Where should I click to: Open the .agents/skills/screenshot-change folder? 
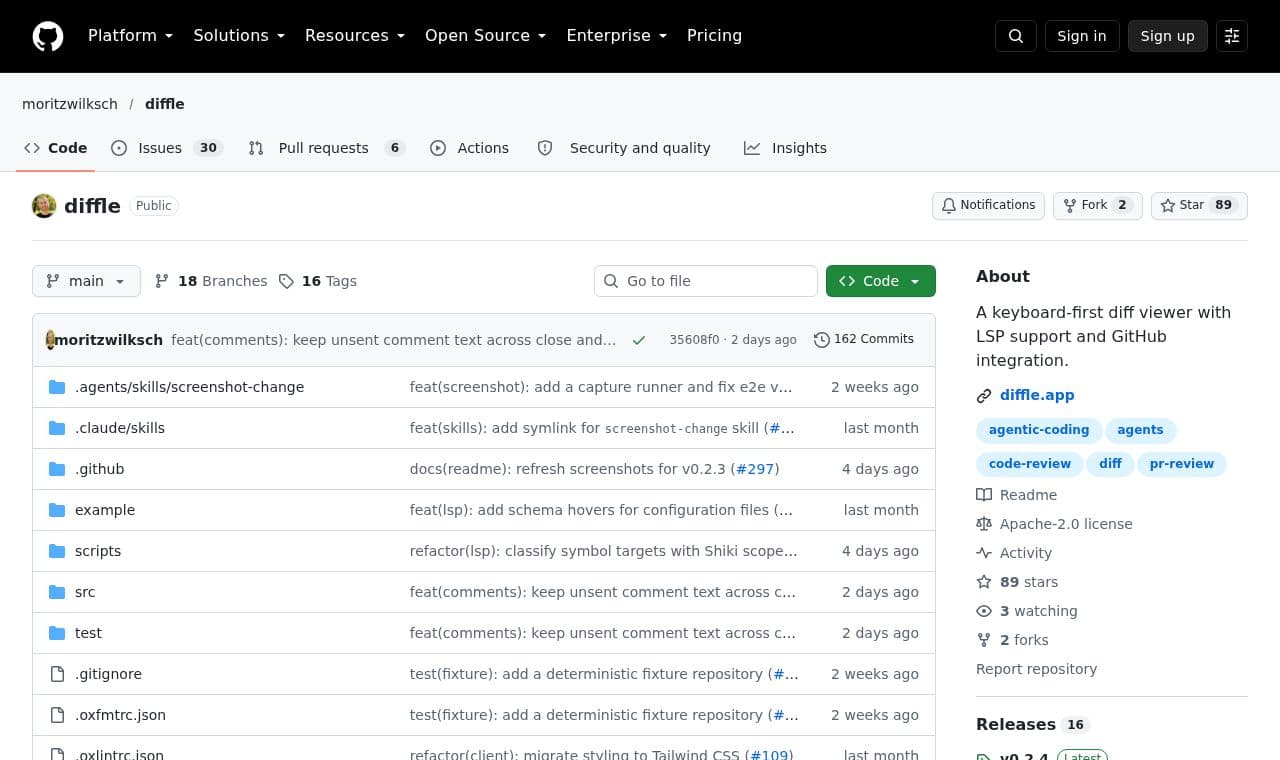[189, 387]
